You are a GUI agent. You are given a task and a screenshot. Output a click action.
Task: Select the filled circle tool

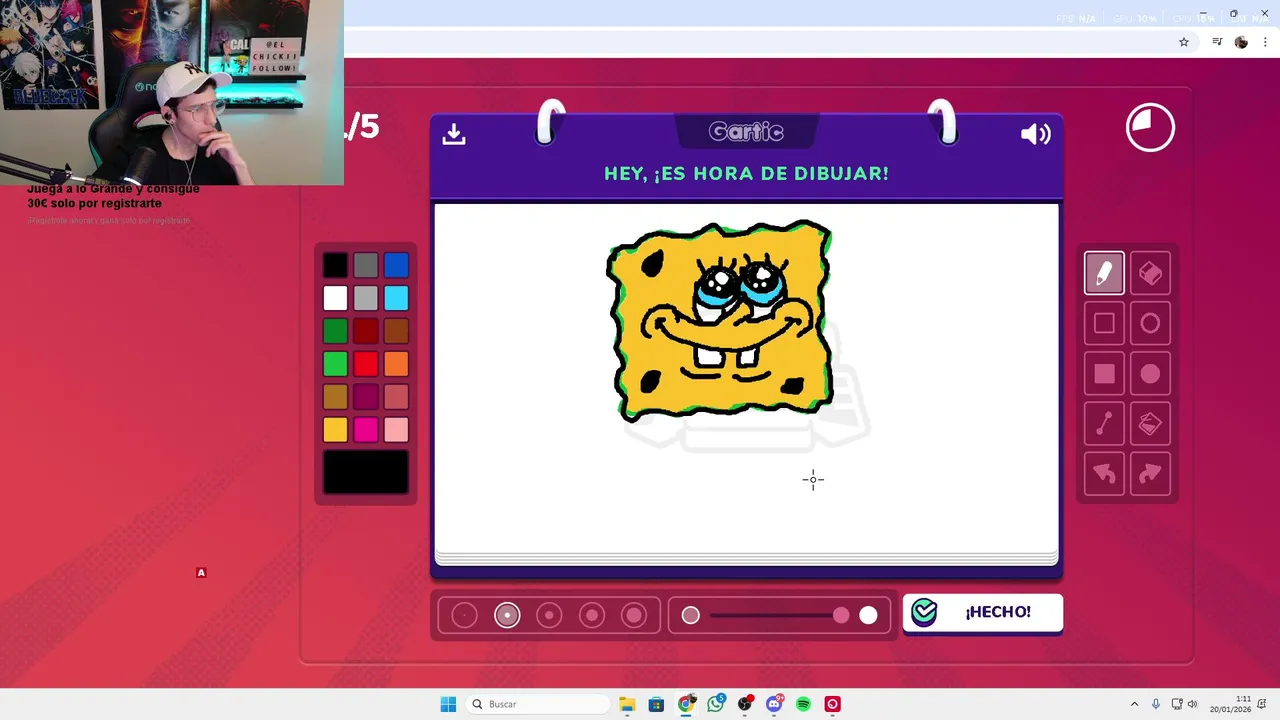pyautogui.click(x=1150, y=374)
